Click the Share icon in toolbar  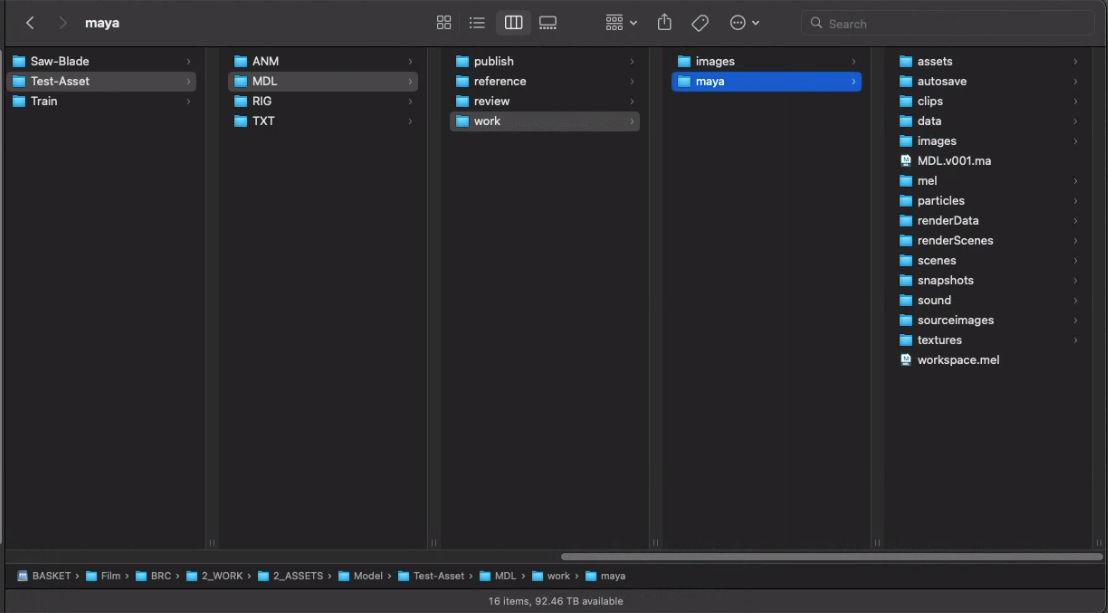[664, 23]
